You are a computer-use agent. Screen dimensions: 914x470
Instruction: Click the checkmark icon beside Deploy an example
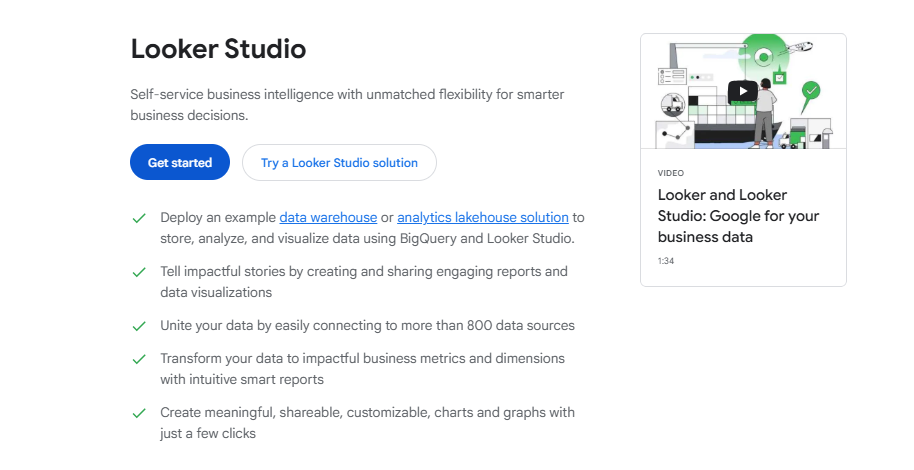coord(138,217)
